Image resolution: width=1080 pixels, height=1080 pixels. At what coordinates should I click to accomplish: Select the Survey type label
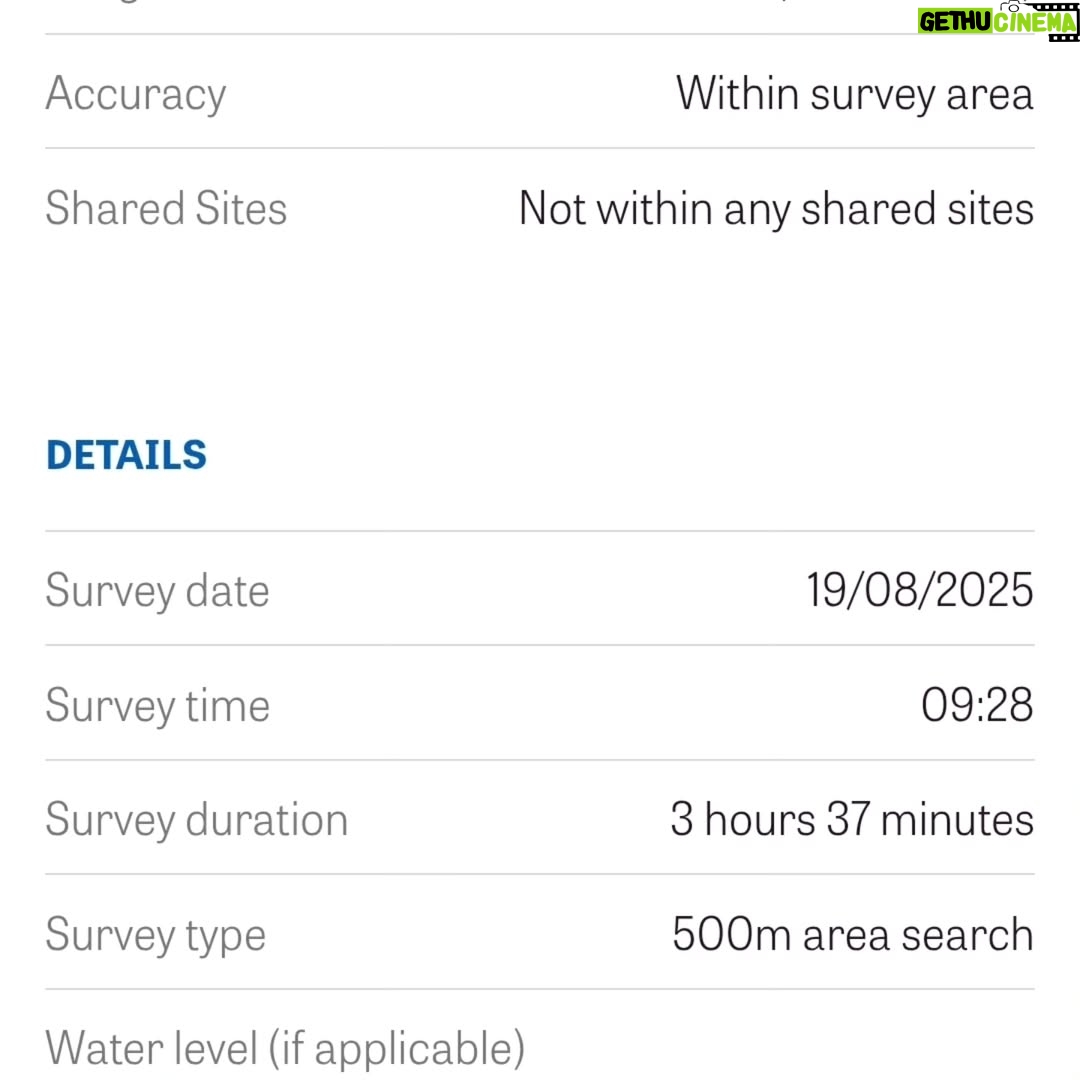(x=156, y=935)
